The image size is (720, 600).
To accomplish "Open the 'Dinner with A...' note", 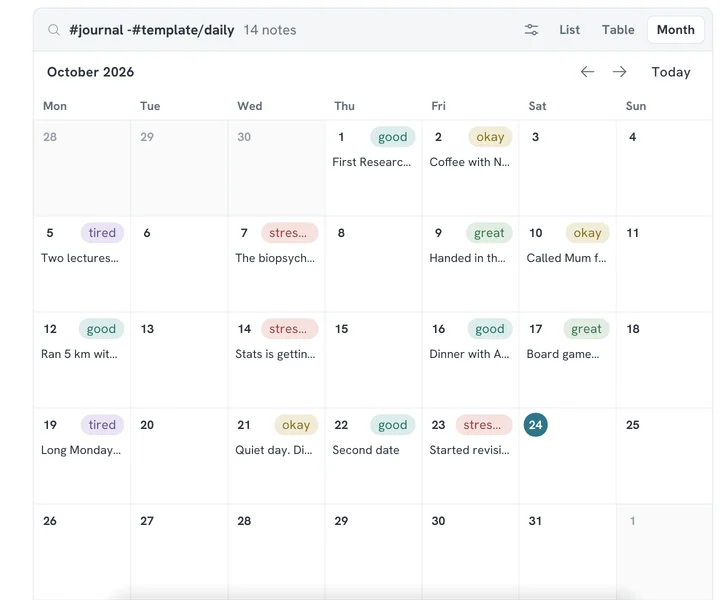I will 469,354.
